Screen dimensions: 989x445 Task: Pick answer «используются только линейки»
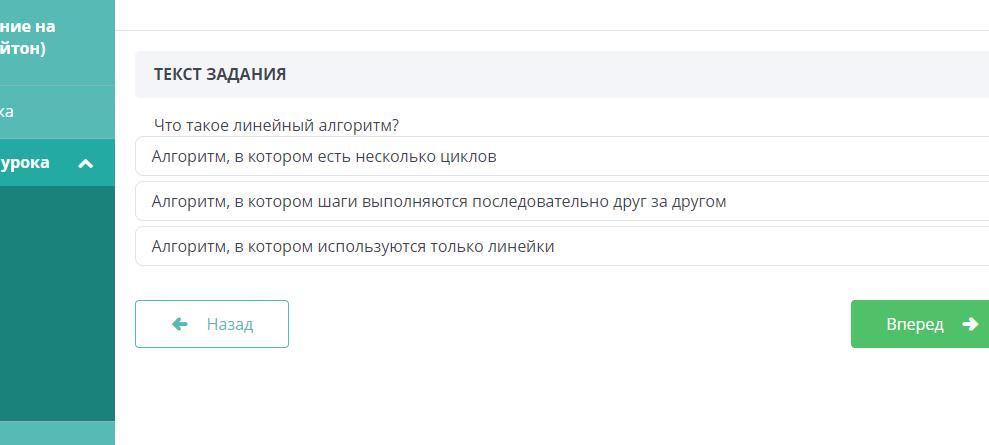click(562, 246)
